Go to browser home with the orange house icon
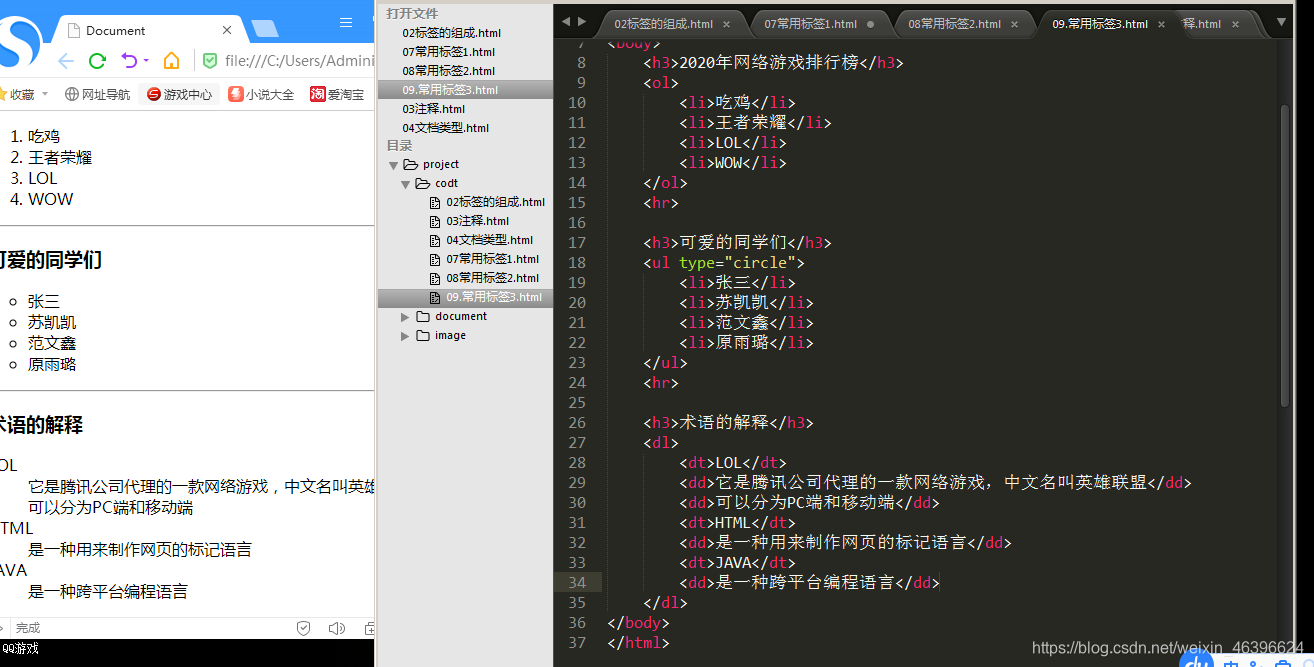 [x=171, y=61]
